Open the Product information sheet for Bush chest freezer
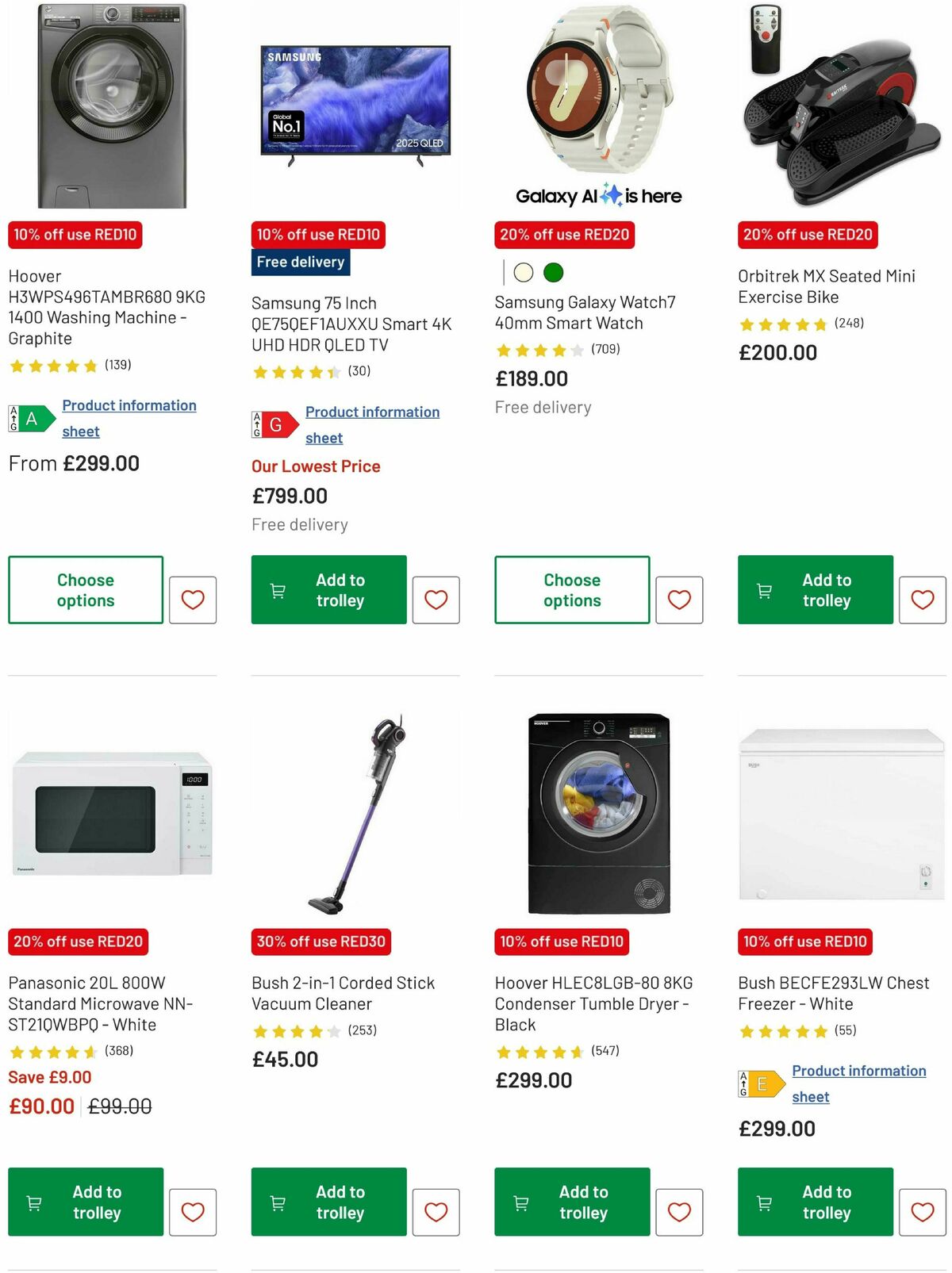Screen dimensions: 952x1273 [856, 1083]
